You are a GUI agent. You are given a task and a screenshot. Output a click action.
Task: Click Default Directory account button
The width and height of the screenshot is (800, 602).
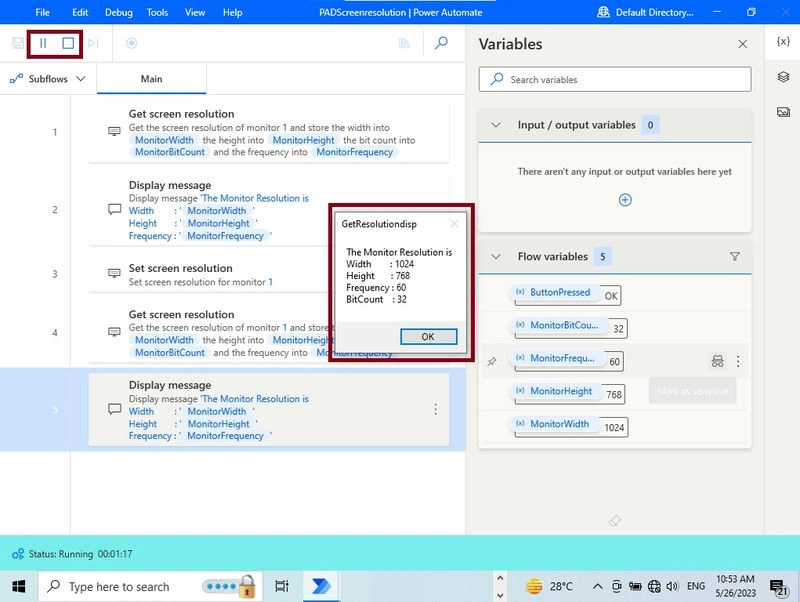coord(645,12)
